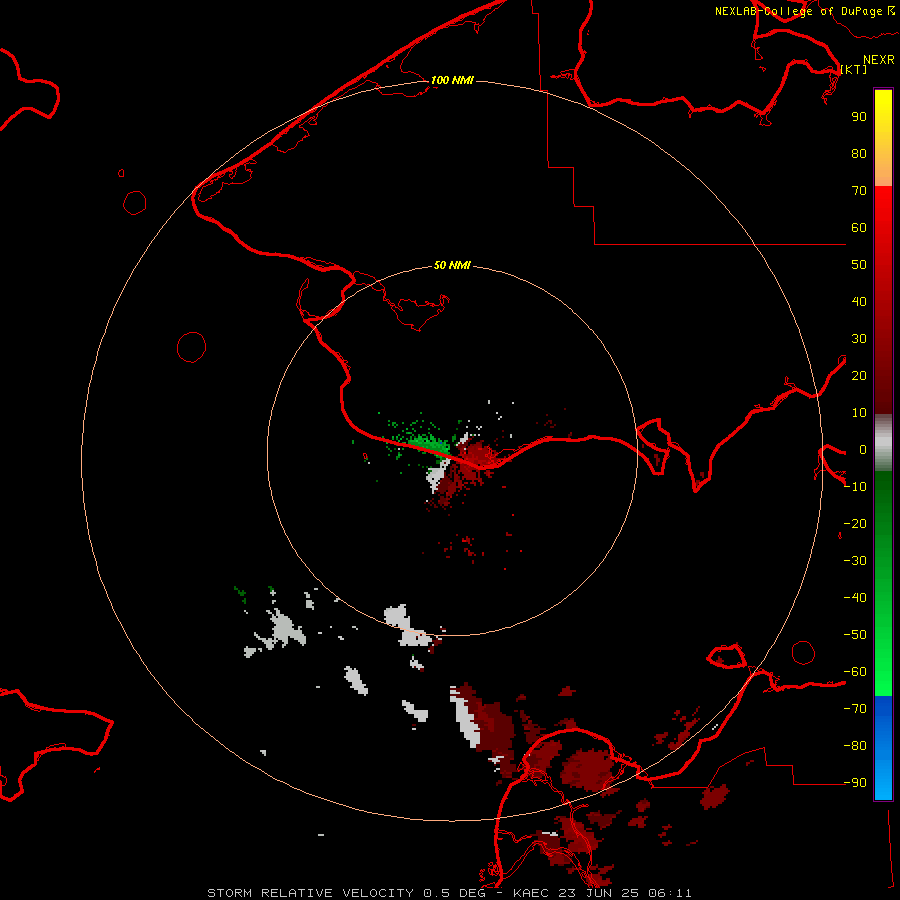
Task: Click the Storm Relative Velocity caption at the bottom
Action: click(x=449, y=893)
